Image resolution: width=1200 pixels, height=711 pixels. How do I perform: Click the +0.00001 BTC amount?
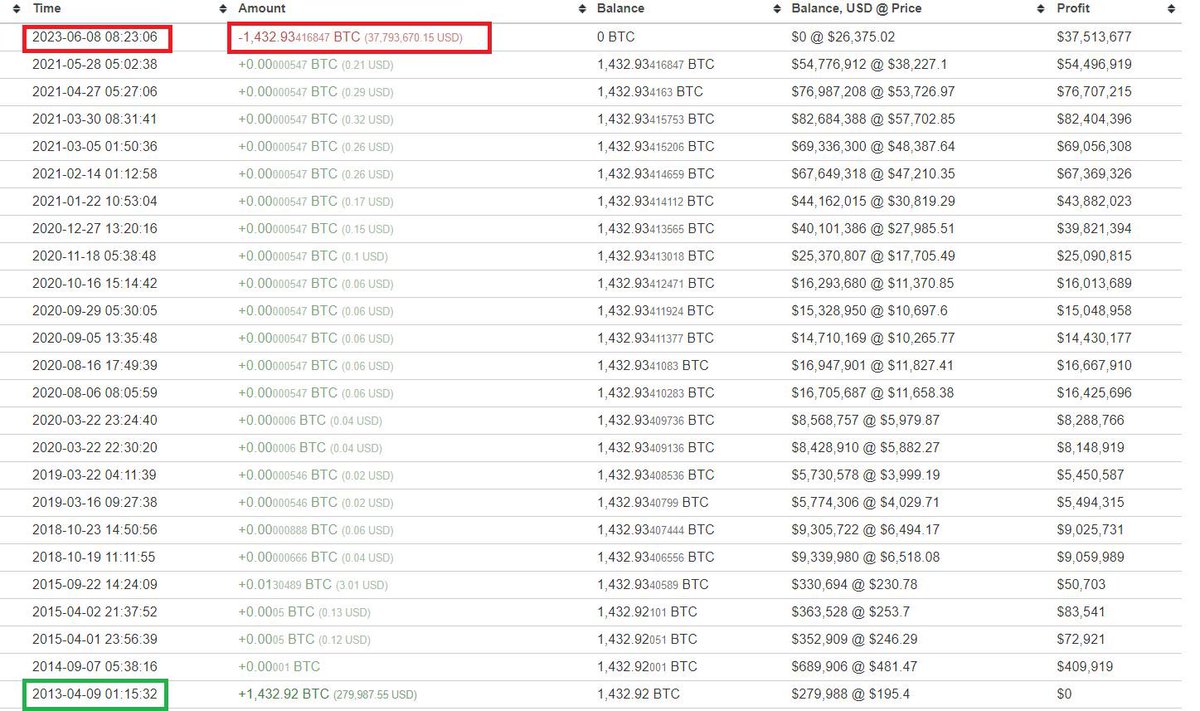coord(279,666)
